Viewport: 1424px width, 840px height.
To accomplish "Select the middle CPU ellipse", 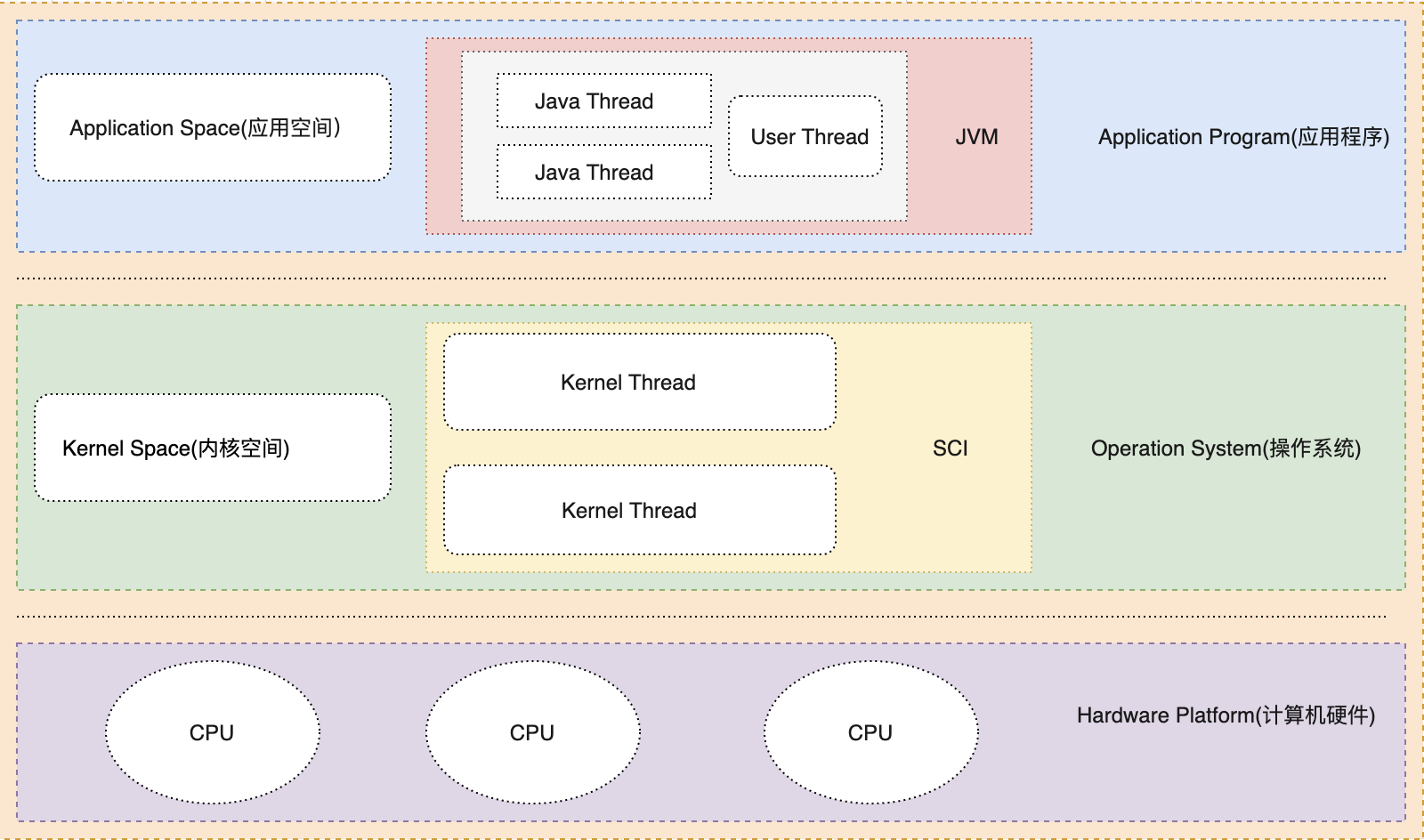I will tap(533, 732).
